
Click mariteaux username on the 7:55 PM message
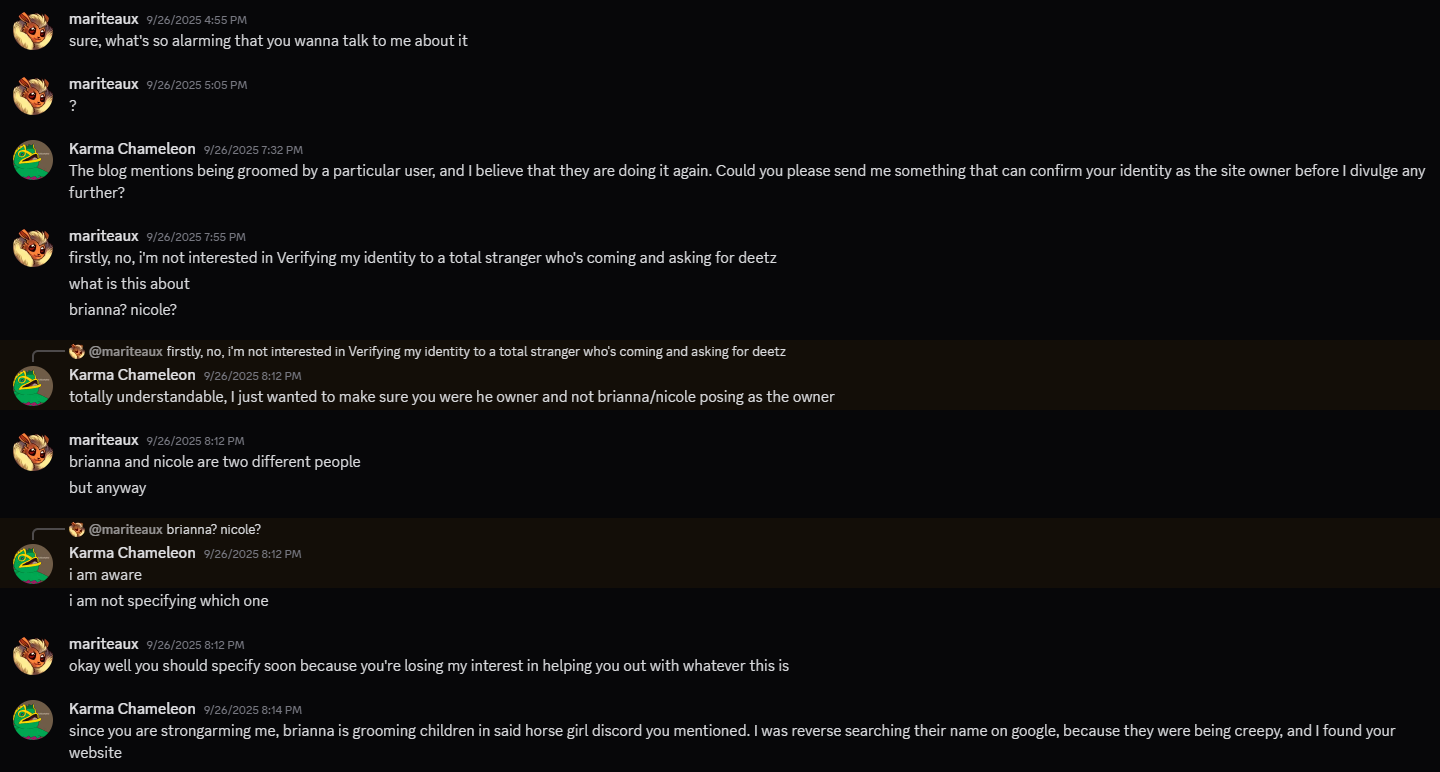[103, 236]
